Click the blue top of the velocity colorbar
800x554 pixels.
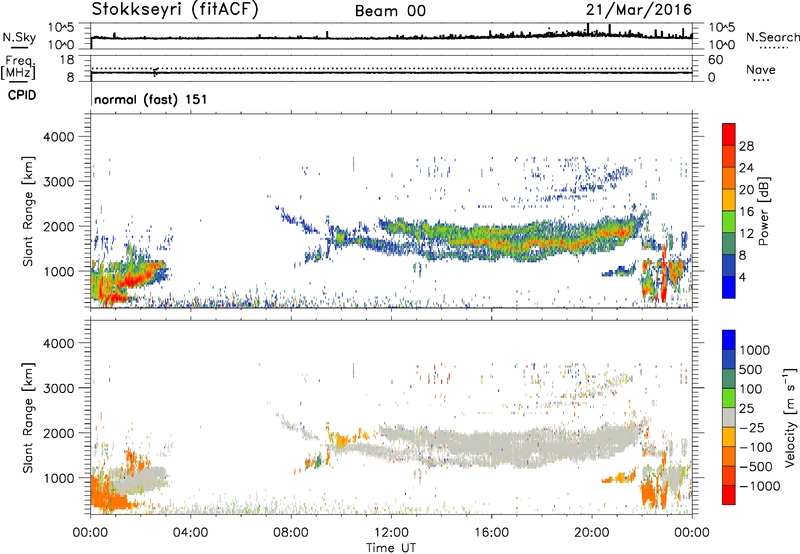coord(729,340)
